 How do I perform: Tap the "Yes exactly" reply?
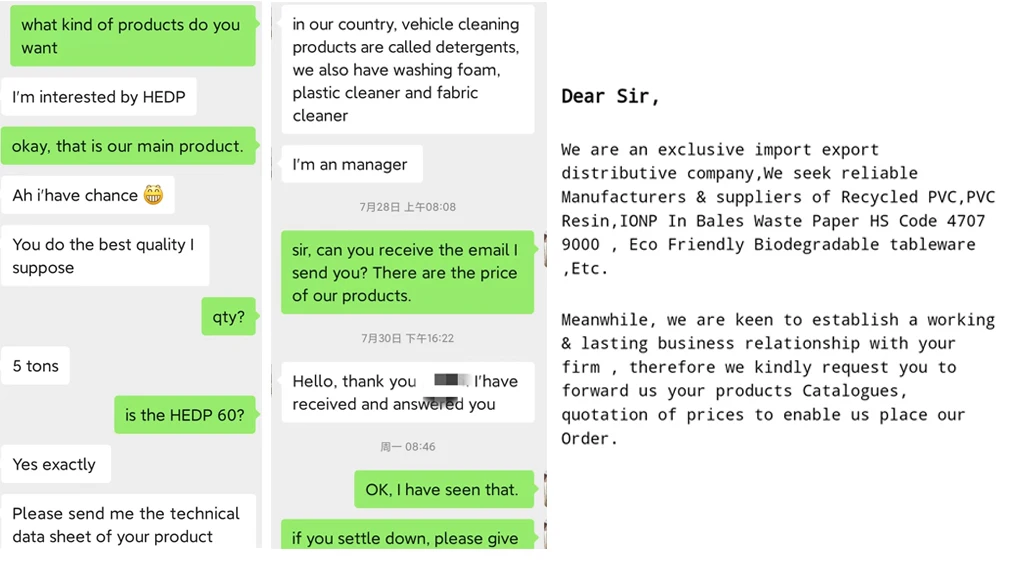coord(54,464)
